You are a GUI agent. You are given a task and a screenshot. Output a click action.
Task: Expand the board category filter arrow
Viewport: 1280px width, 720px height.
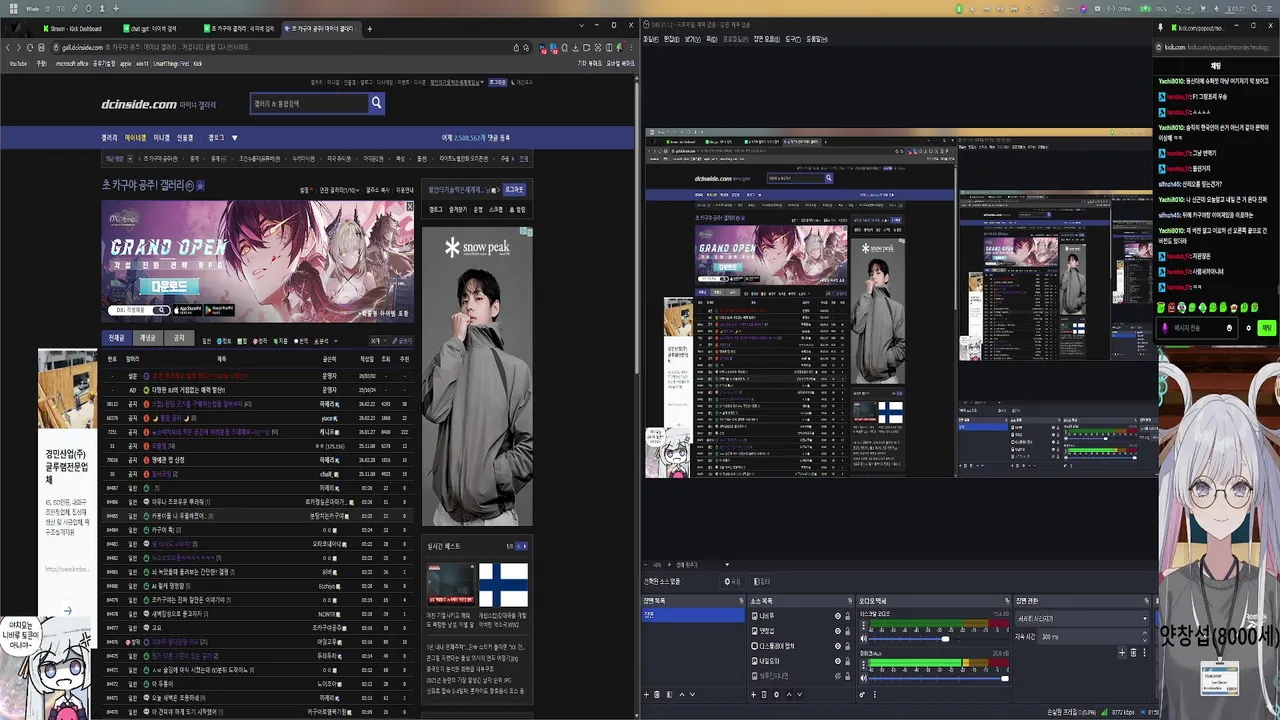(336, 341)
